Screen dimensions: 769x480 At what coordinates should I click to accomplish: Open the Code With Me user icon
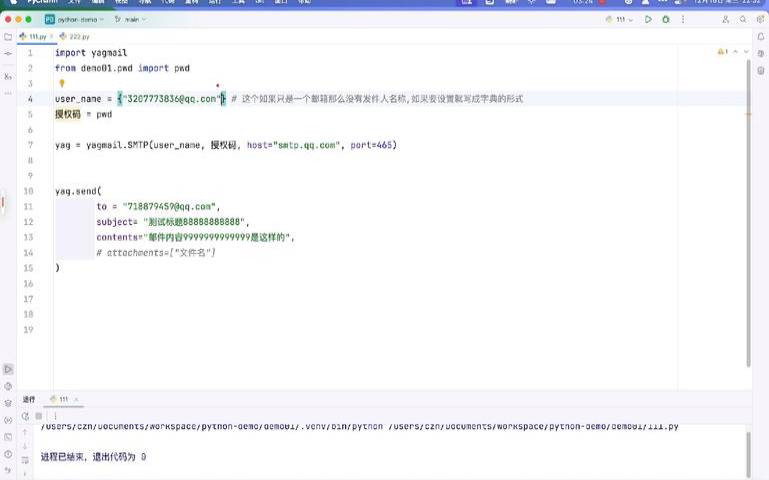click(x=725, y=20)
